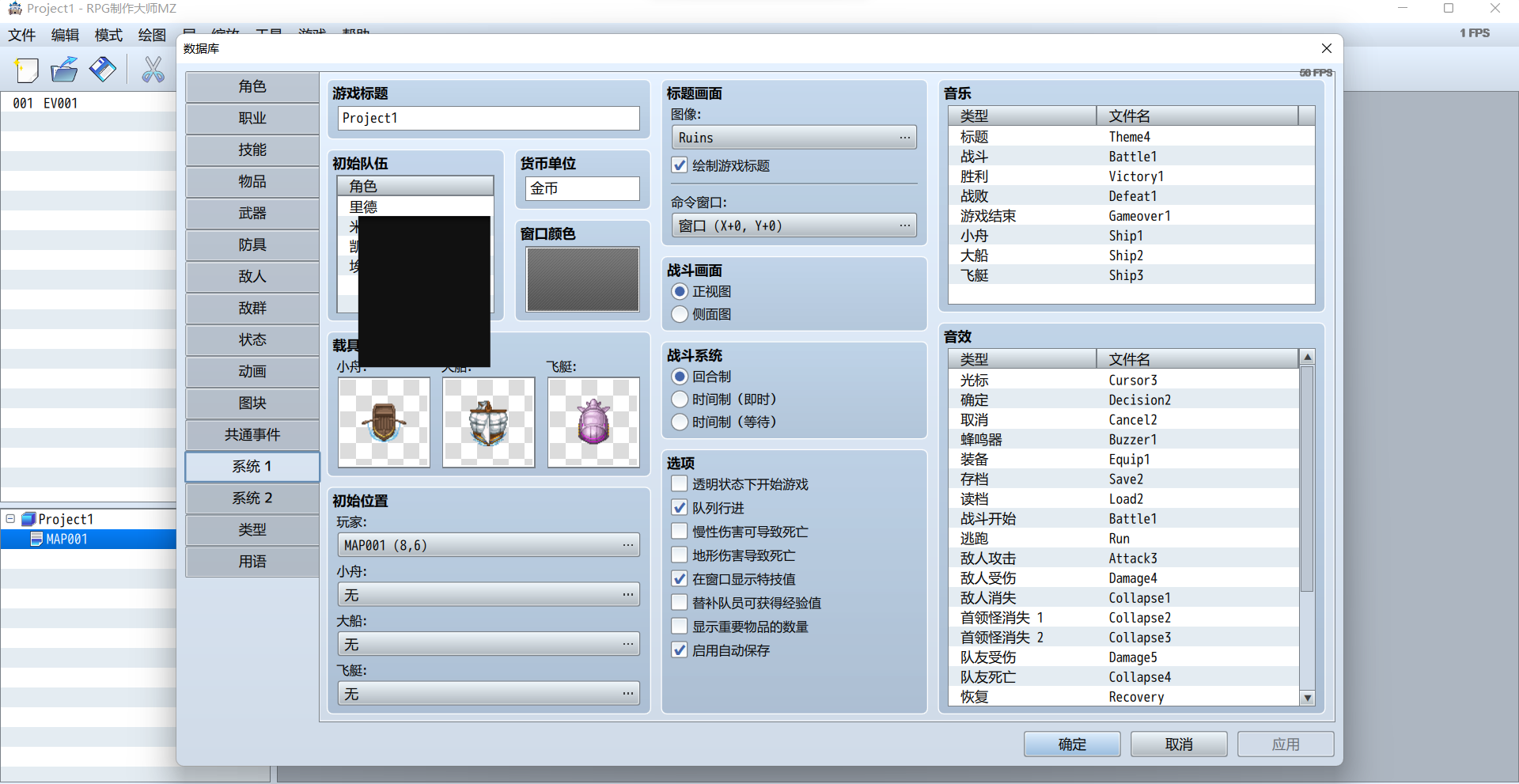Click the 游戏标题 Project1 text field

tap(489, 118)
